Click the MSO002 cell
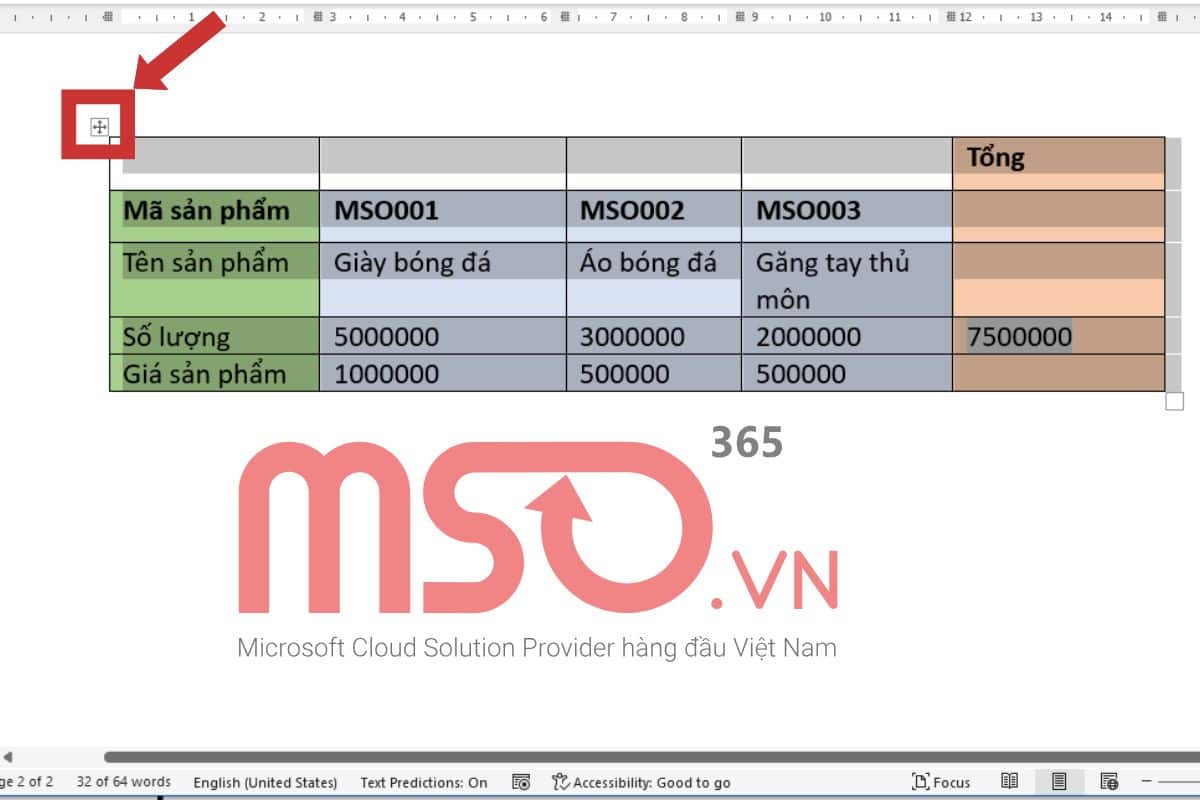1200x800 pixels. click(x=654, y=216)
